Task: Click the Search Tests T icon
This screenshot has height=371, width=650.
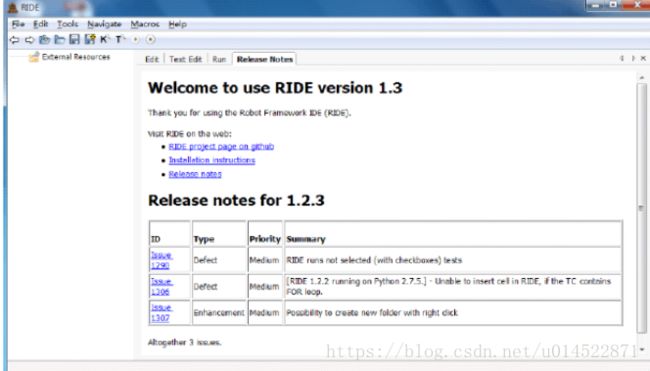Action: (x=120, y=39)
